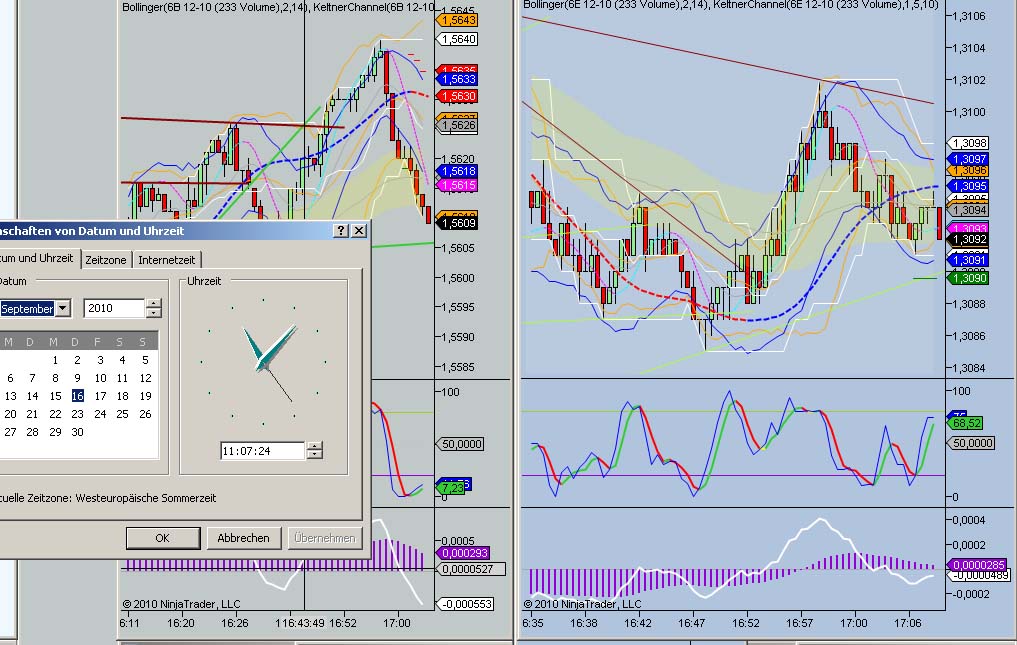Open the Internetzeit tab
This screenshot has width=1017, height=645.
[167, 260]
